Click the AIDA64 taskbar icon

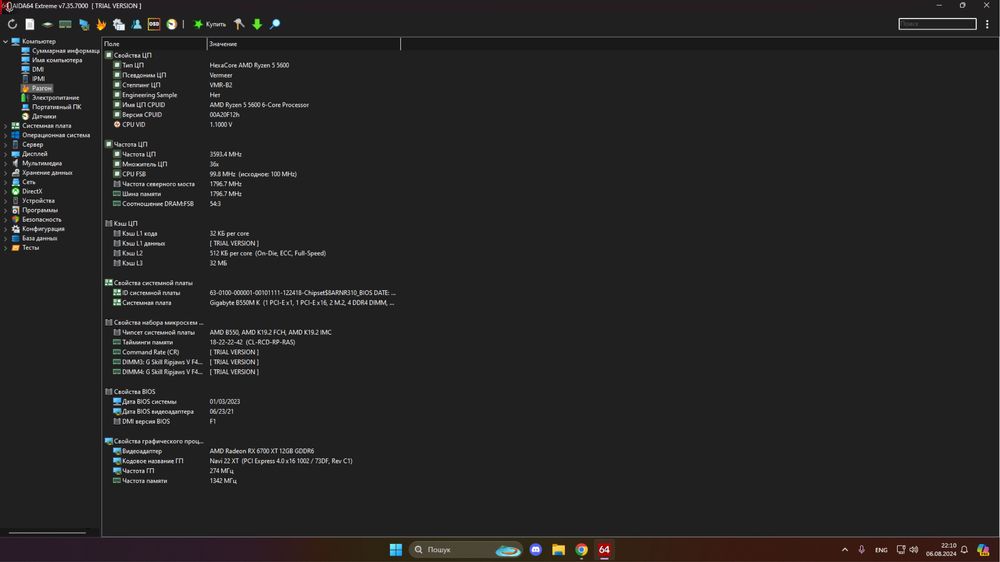[x=604, y=549]
